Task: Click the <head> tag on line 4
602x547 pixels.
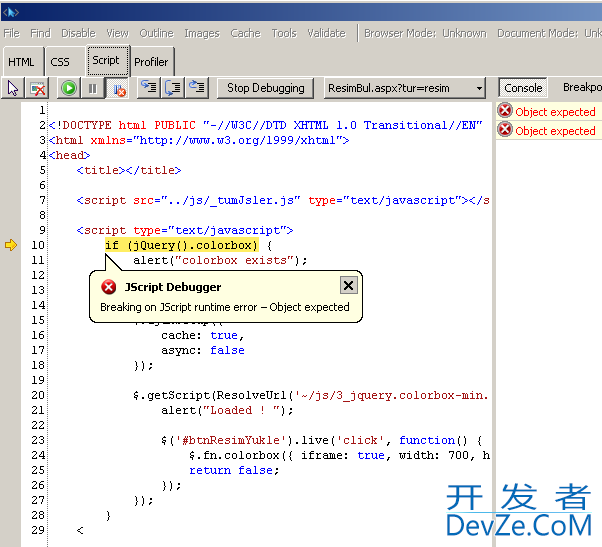Action: coord(69,155)
